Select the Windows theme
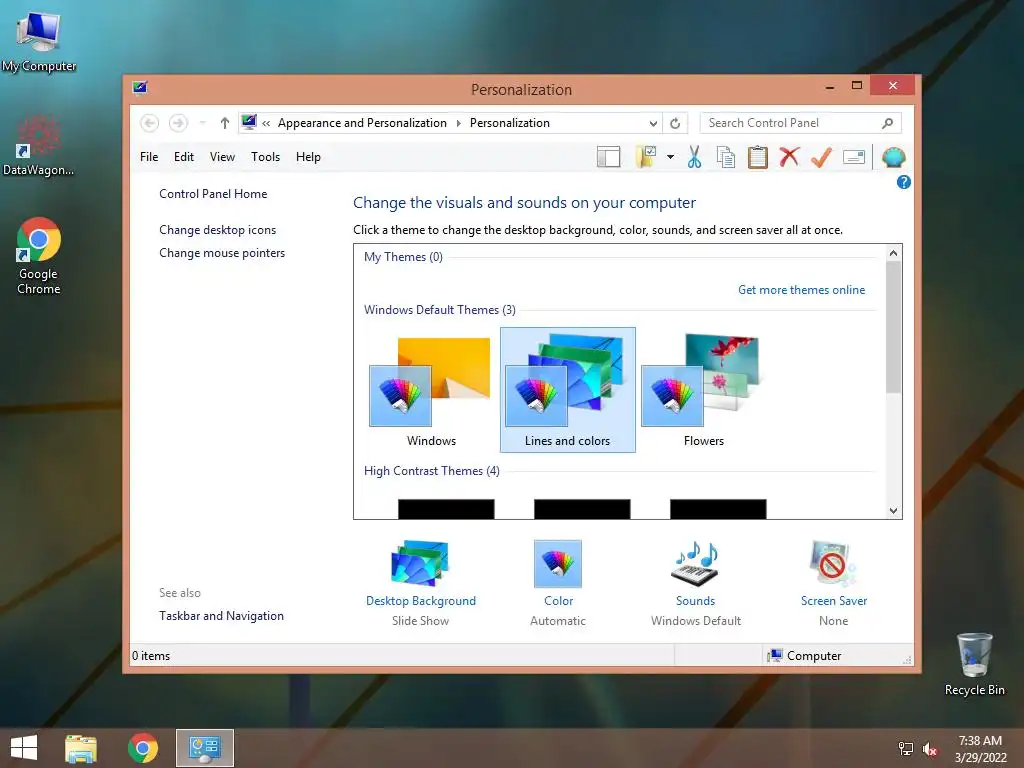The image size is (1024, 768). [x=431, y=391]
